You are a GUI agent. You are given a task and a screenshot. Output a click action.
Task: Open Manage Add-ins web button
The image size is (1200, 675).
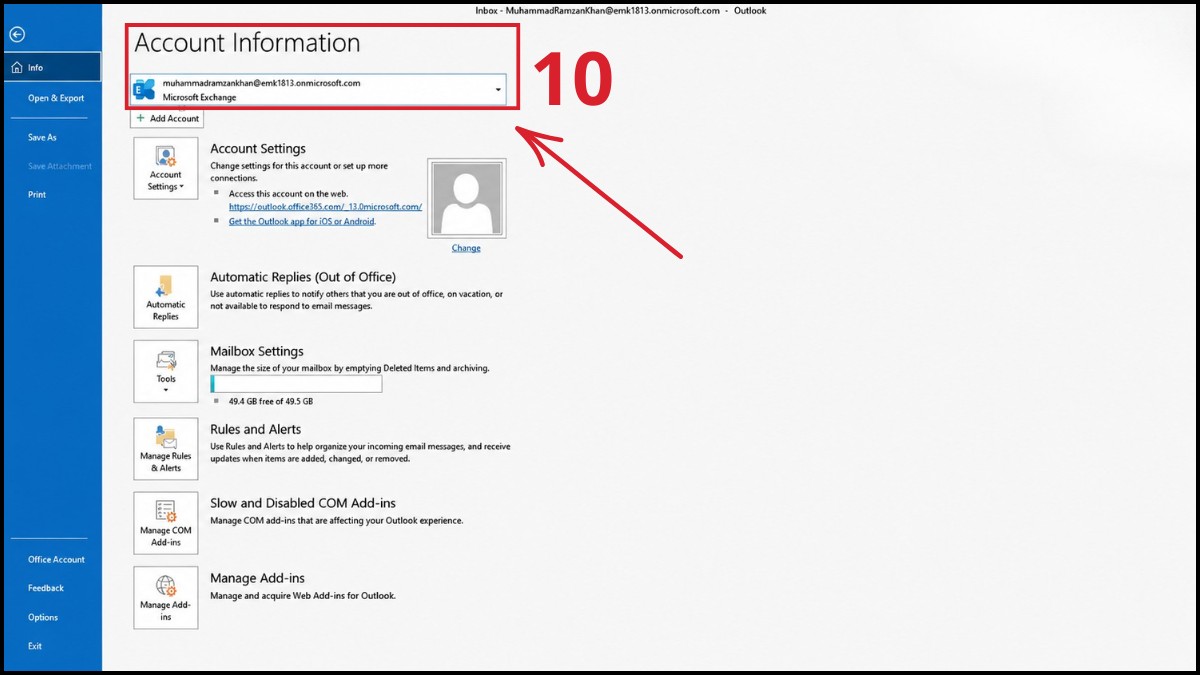(x=166, y=597)
